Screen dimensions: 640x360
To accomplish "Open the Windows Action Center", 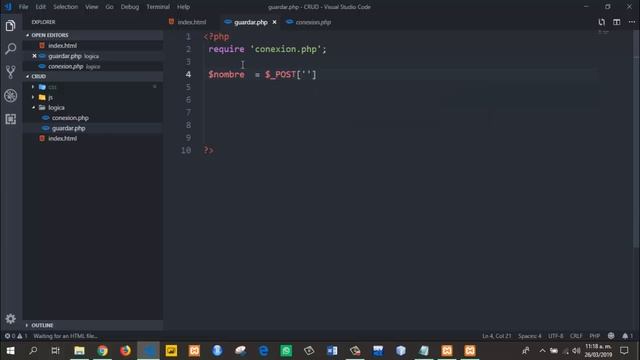I will click(x=624, y=351).
